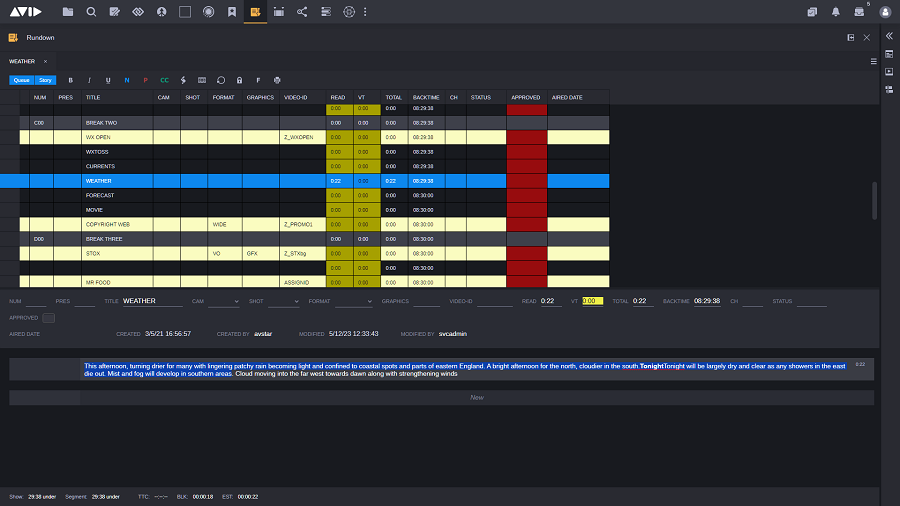This screenshot has height=506, width=900.
Task: Open the inbox tray icon with badge
Action: point(859,12)
